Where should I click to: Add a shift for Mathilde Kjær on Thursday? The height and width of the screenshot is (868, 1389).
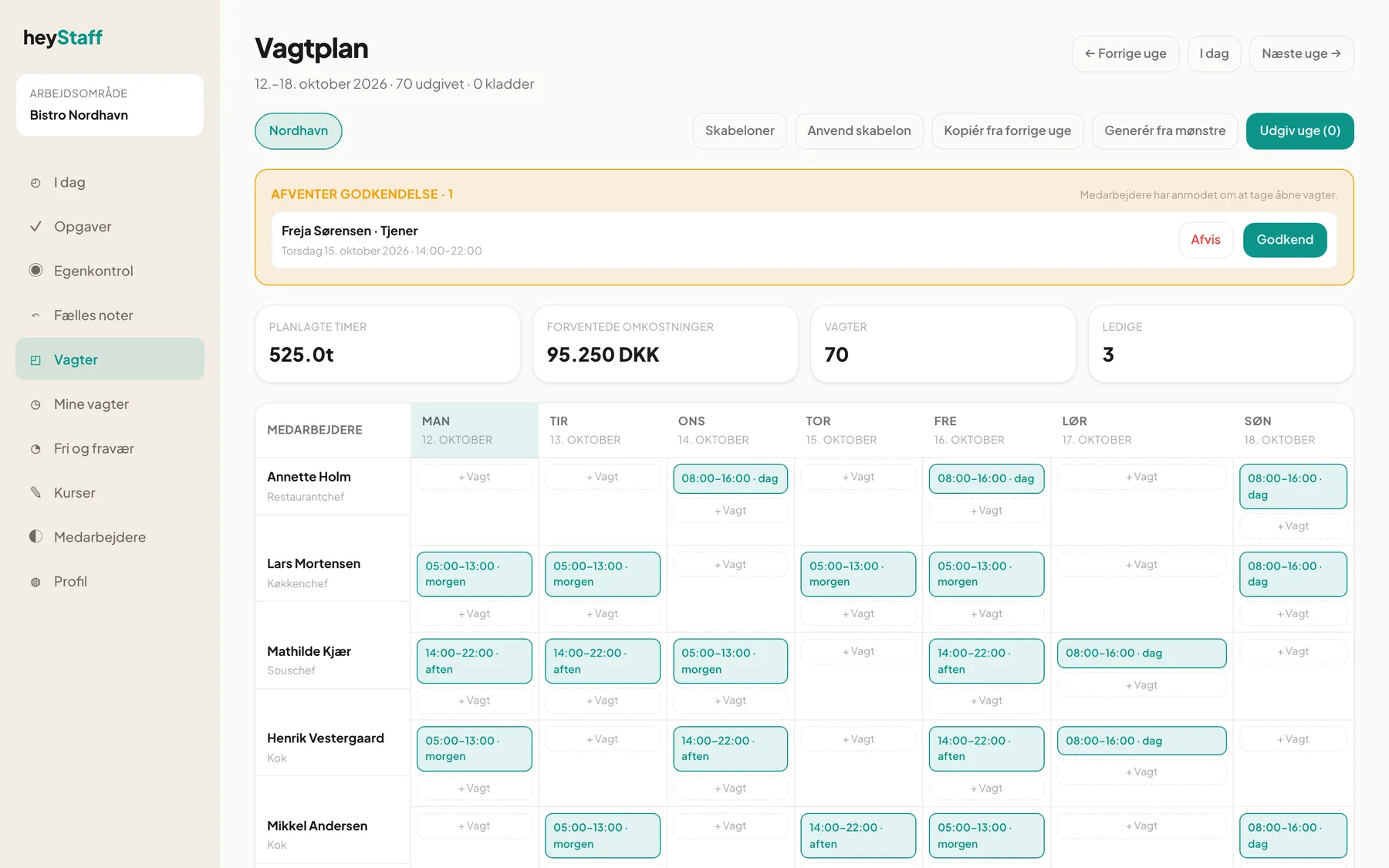pyautogui.click(x=858, y=652)
